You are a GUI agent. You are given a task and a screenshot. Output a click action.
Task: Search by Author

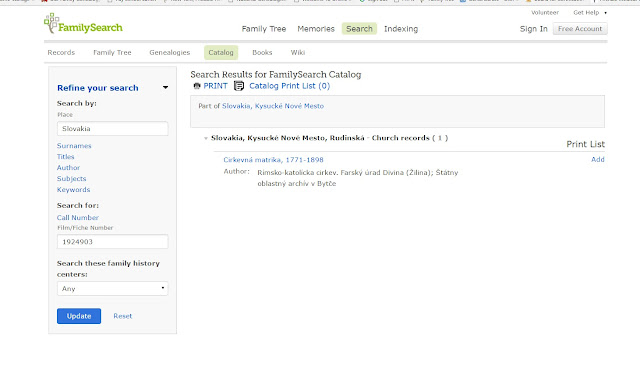68,168
